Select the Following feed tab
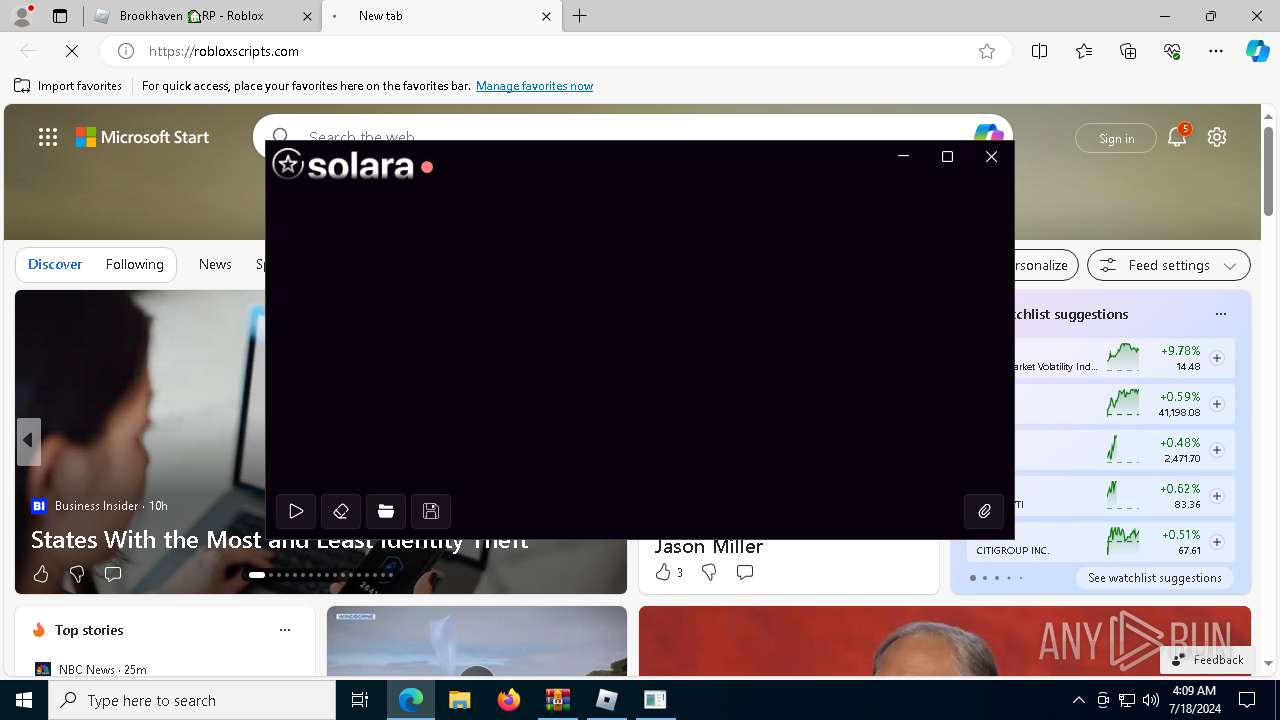The width and height of the screenshot is (1280, 720). [x=135, y=264]
